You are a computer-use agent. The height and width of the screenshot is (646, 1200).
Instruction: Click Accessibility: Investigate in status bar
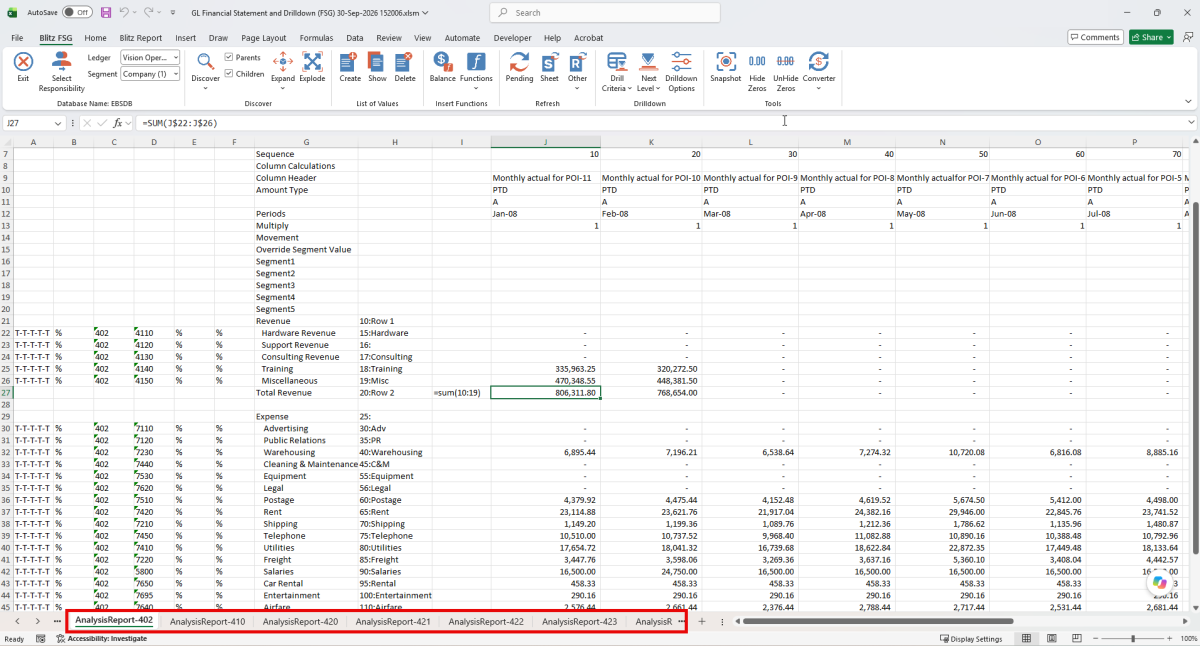coord(100,638)
